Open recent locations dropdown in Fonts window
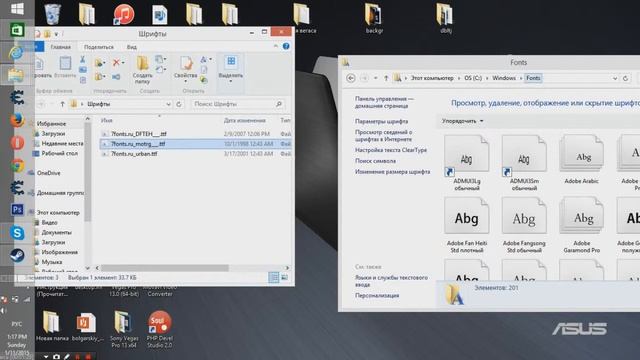640x360 pixels. click(x=376, y=78)
